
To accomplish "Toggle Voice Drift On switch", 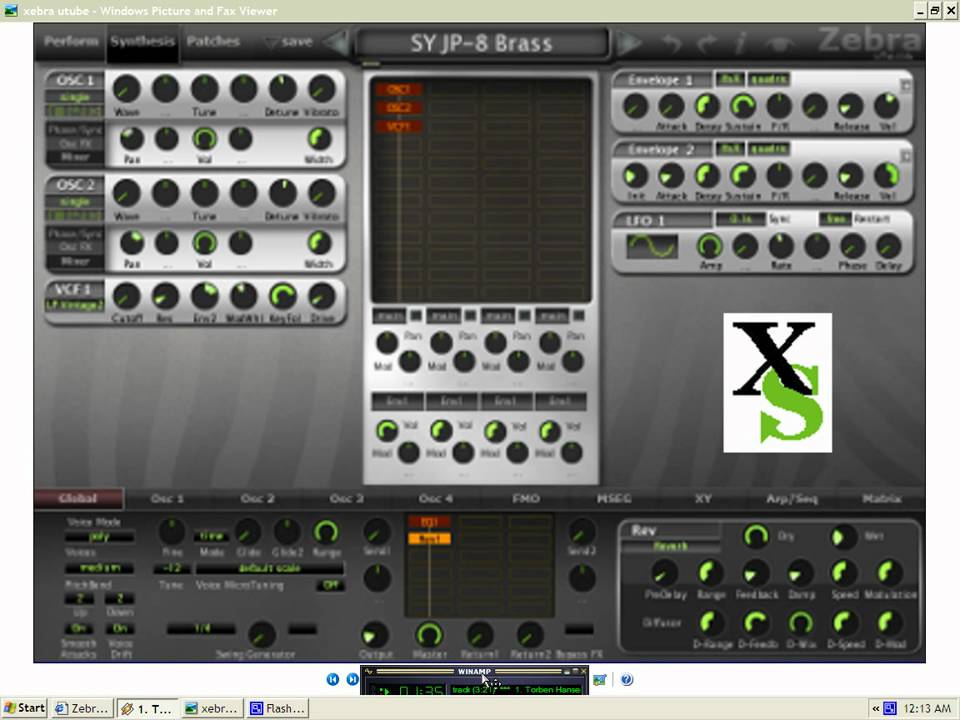I will (120, 629).
